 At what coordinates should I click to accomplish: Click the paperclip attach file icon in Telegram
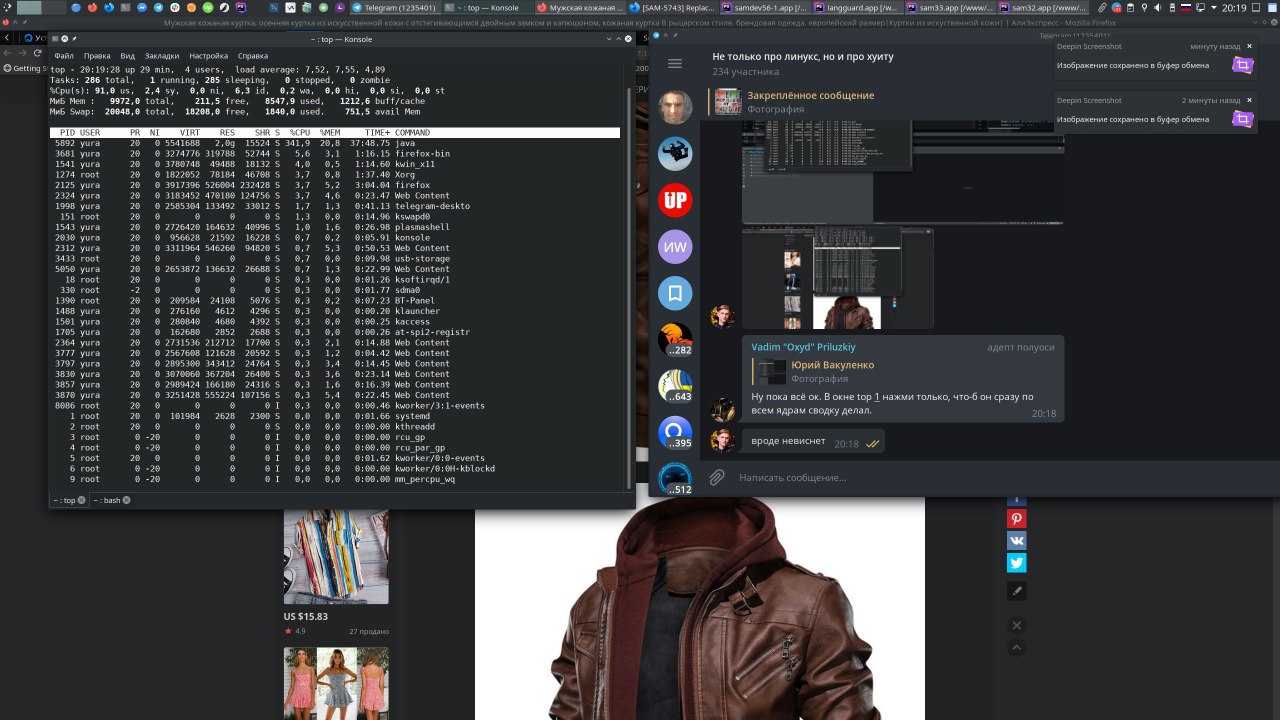(x=717, y=478)
